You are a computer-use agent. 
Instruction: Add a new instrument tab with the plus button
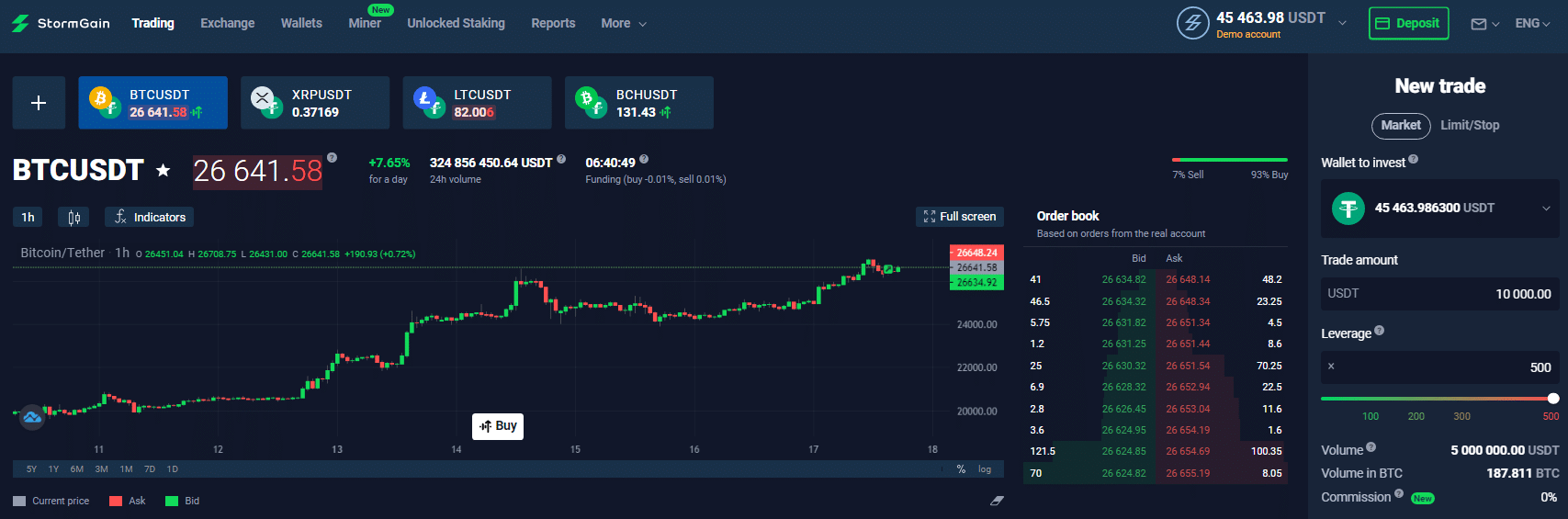pos(39,103)
